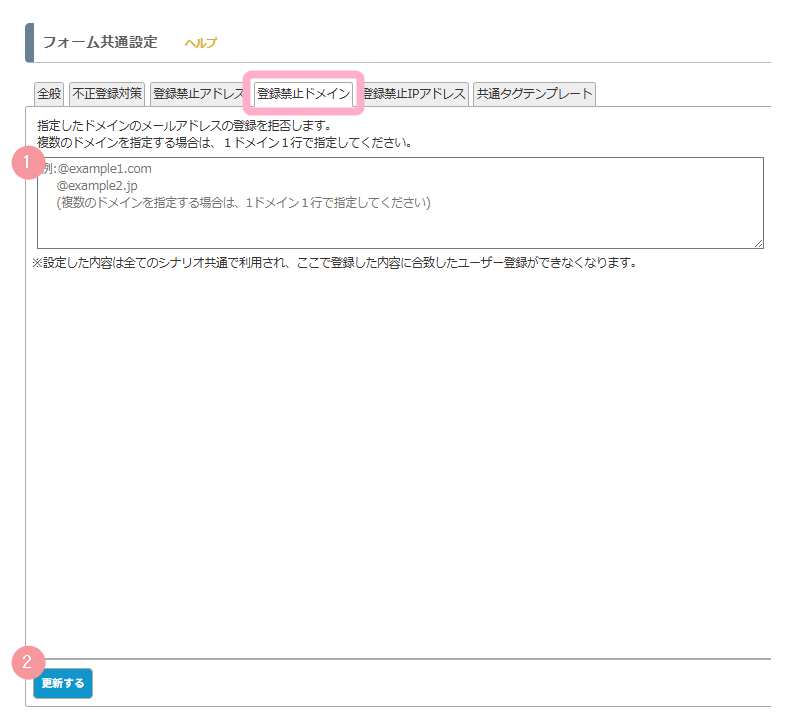The width and height of the screenshot is (790, 724).
Task: Click the blue-grey bar beside the heading
Action: pyautogui.click(x=30, y=43)
